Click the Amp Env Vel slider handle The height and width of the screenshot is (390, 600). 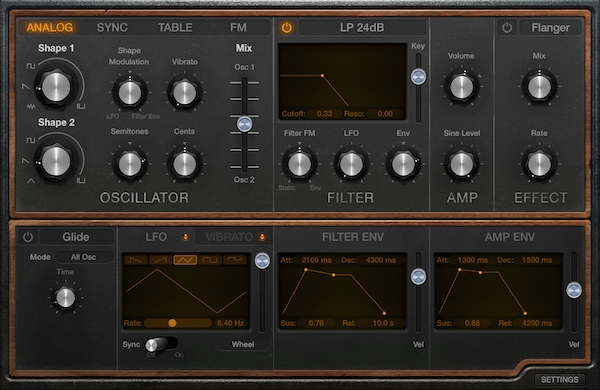[x=574, y=290]
